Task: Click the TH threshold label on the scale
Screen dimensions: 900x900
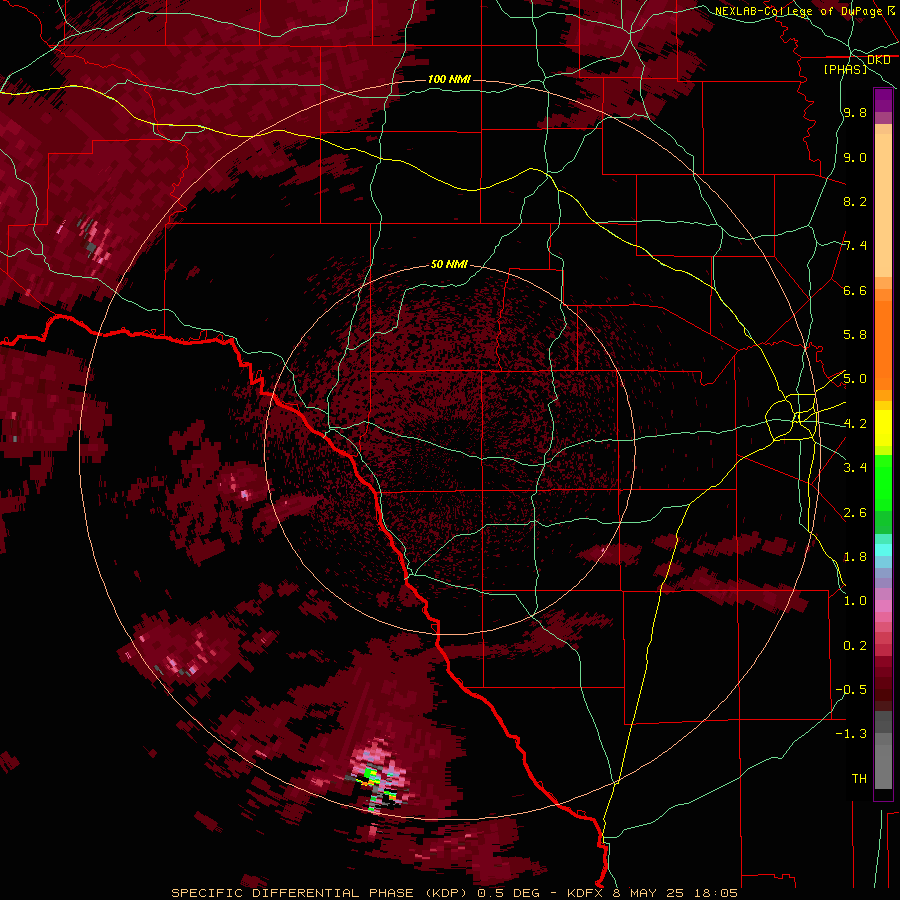Action: click(x=859, y=779)
